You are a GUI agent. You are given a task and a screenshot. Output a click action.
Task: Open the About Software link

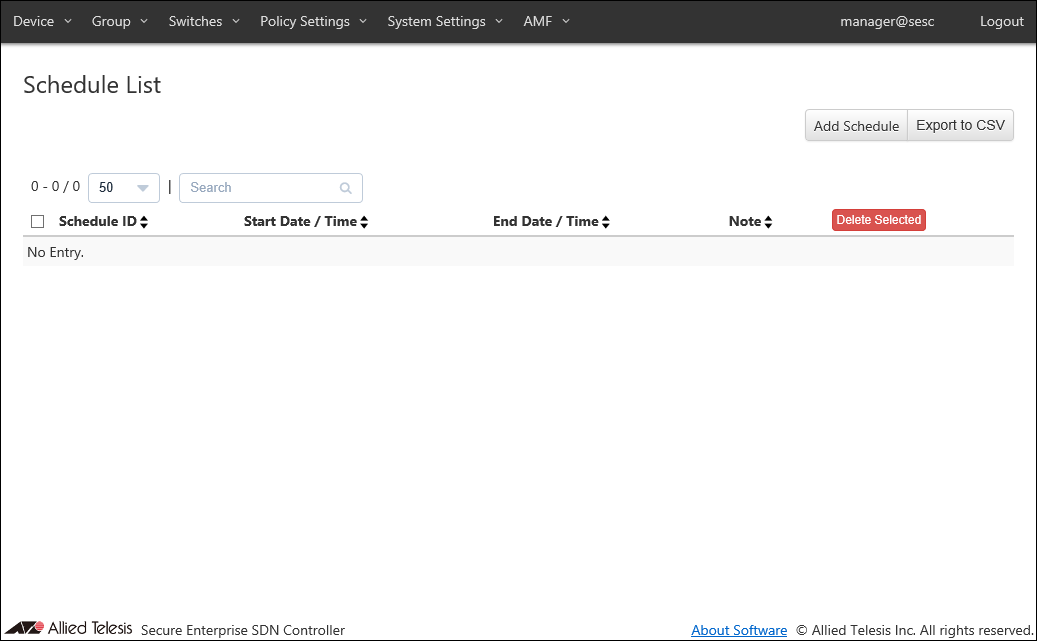coord(739,630)
